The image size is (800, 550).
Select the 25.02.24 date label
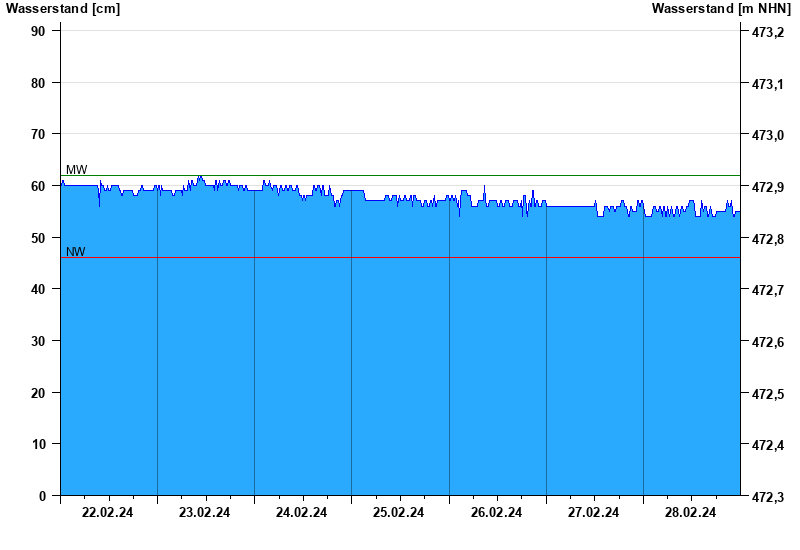click(x=398, y=512)
